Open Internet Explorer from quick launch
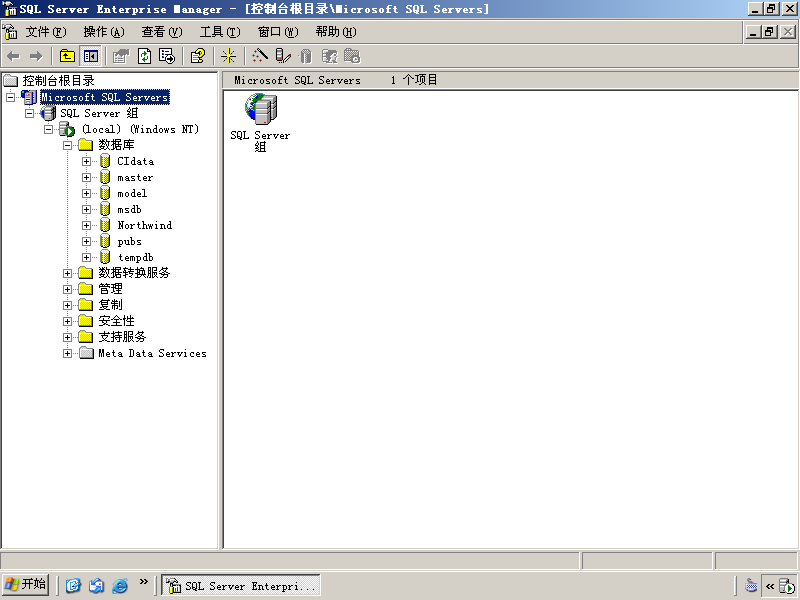Viewport: 800px width, 600px height. (x=119, y=585)
